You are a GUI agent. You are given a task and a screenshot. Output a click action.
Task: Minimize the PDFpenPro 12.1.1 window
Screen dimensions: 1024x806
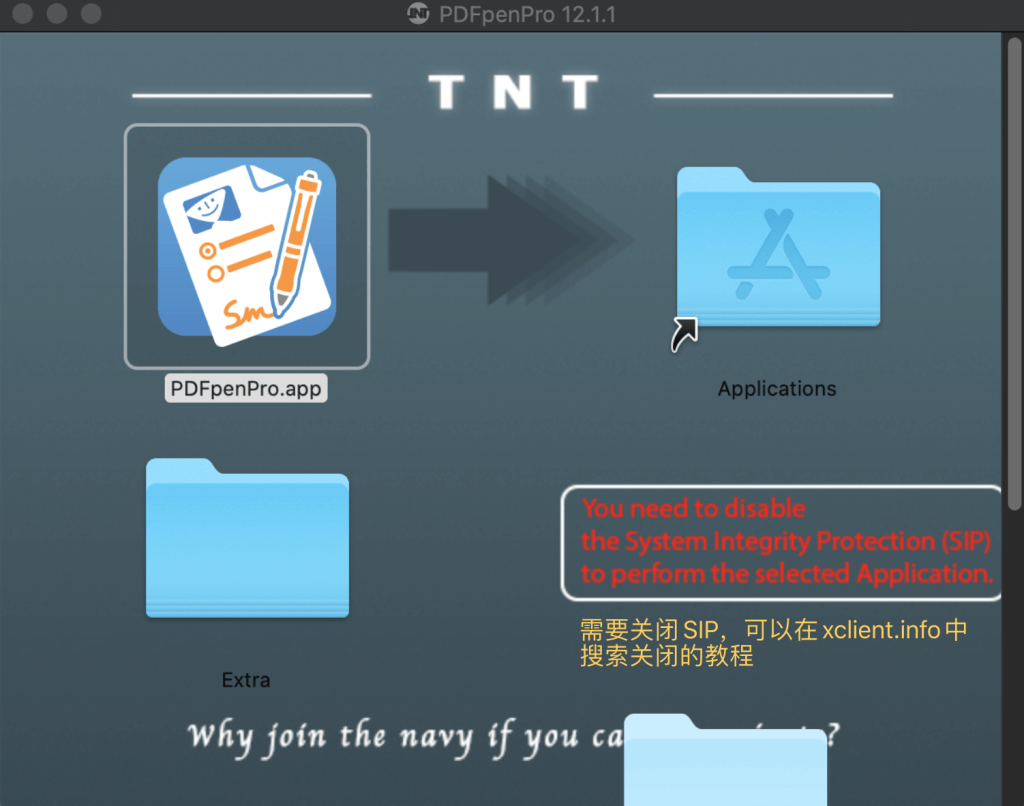pyautogui.click(x=57, y=14)
